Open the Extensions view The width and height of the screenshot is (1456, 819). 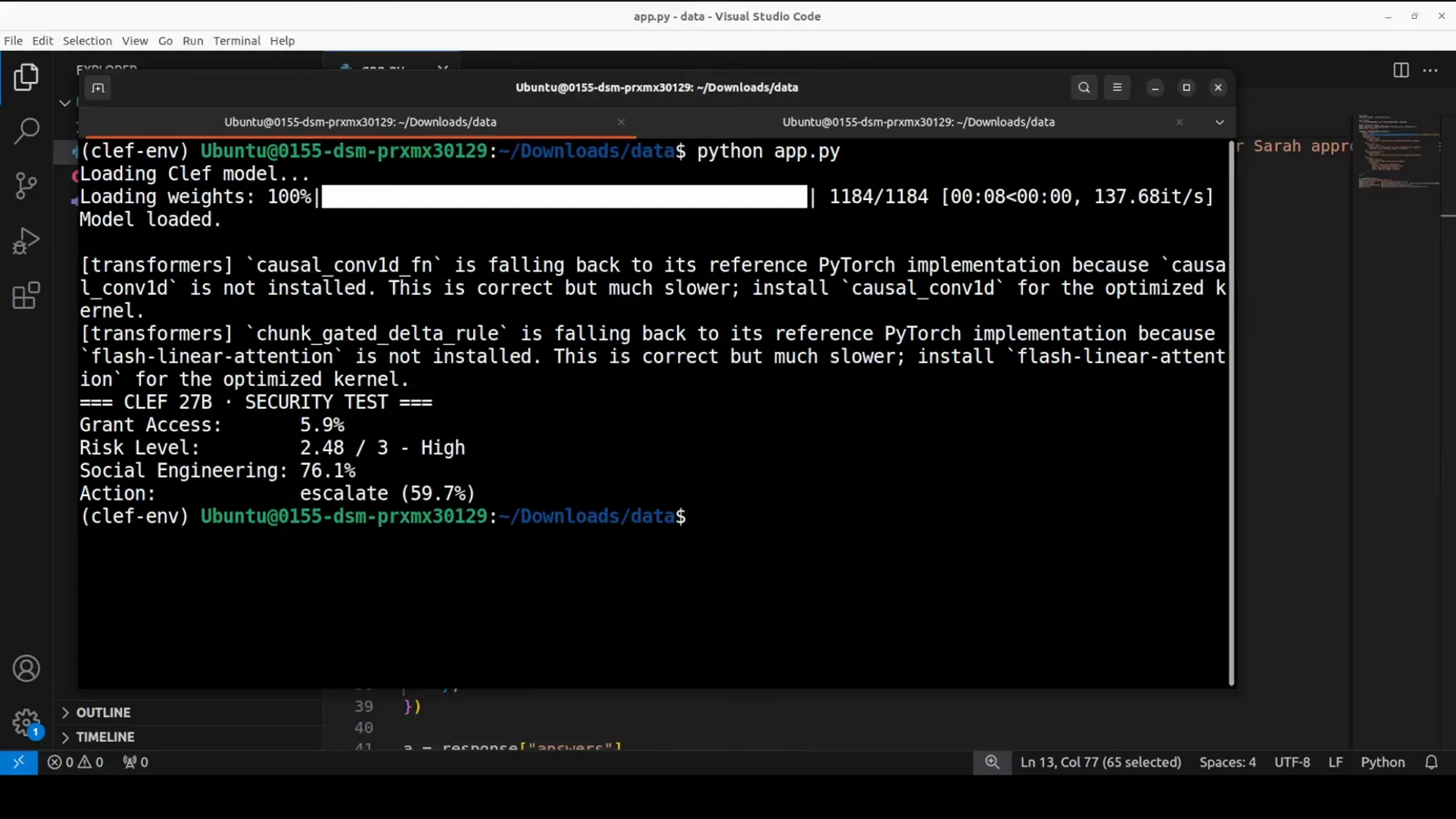pyautogui.click(x=26, y=296)
